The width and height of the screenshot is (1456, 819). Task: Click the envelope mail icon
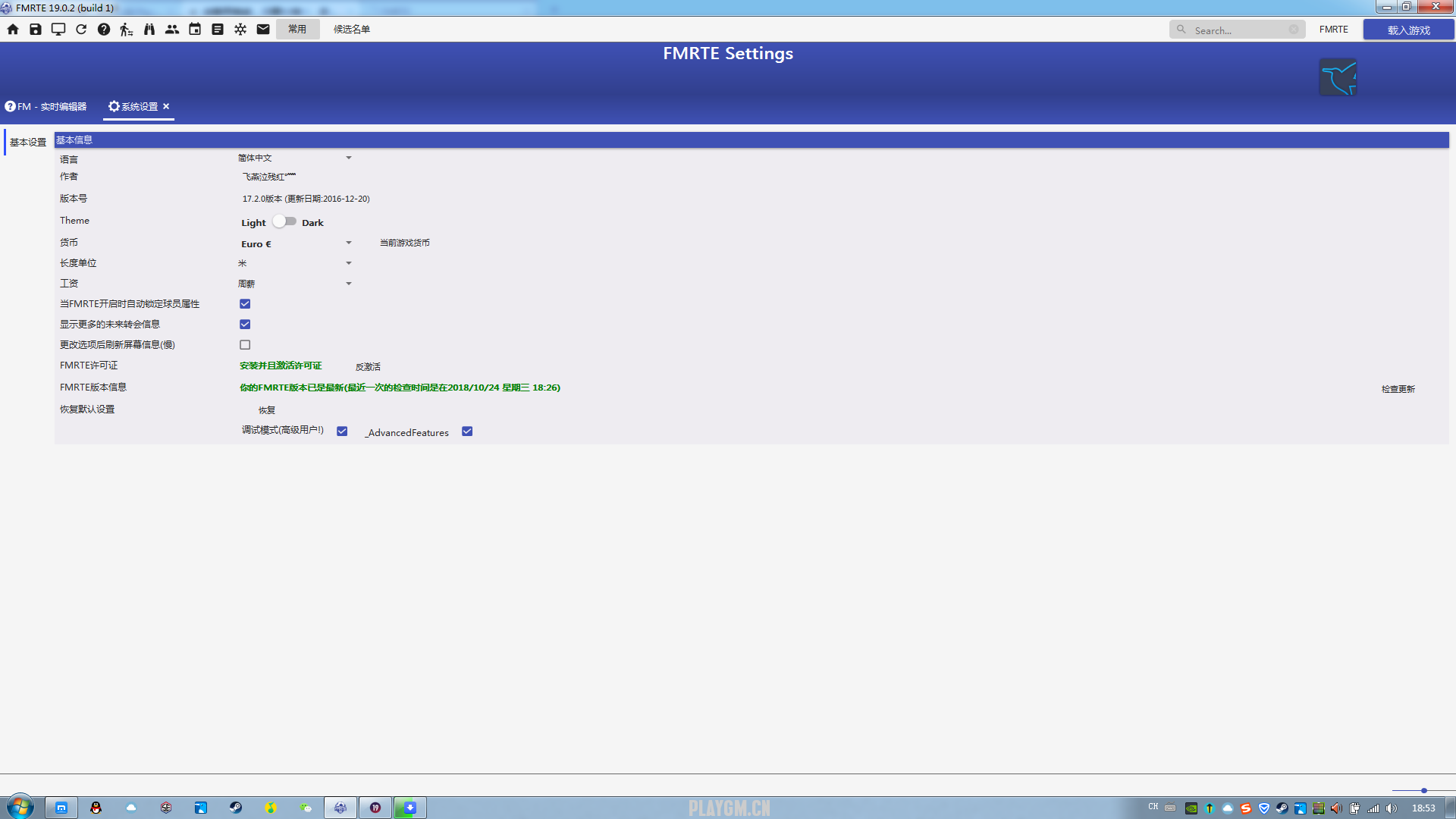pyautogui.click(x=263, y=29)
